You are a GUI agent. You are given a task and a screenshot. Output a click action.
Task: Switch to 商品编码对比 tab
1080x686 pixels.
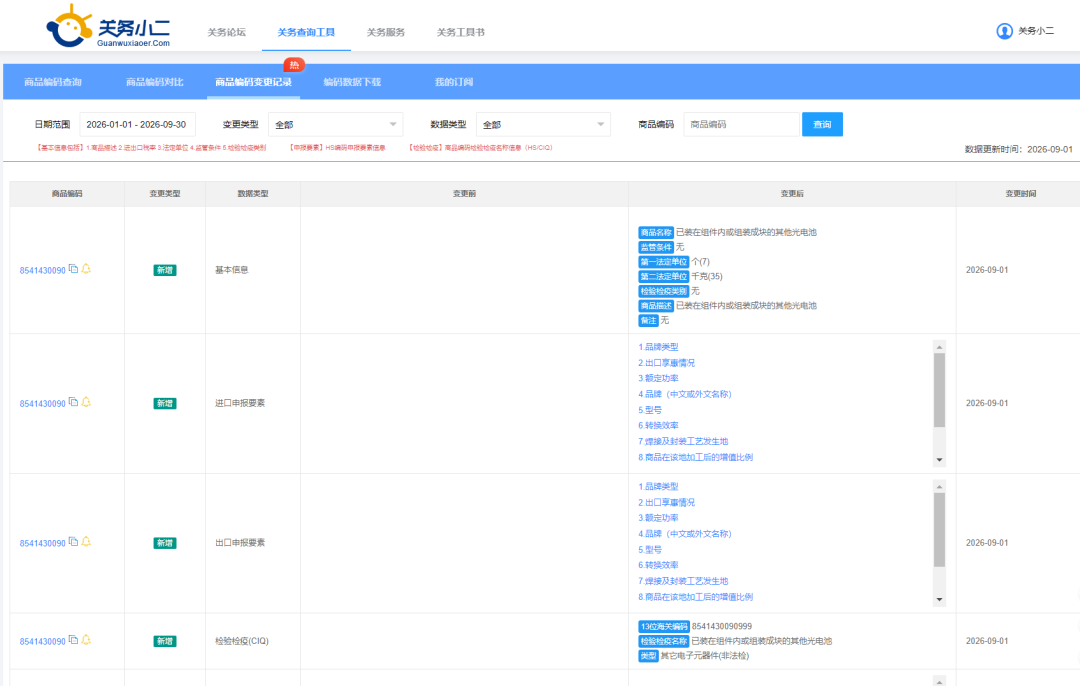(155, 82)
